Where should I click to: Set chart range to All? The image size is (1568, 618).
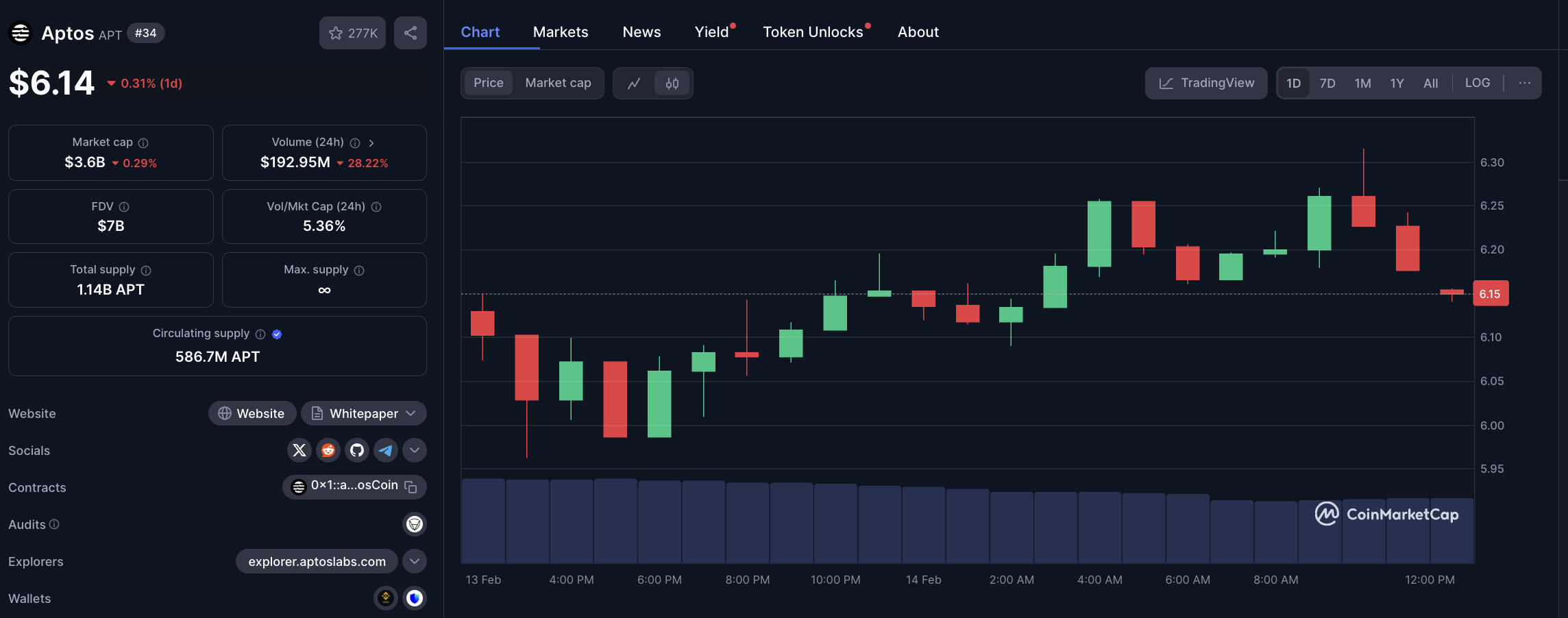coord(1431,83)
